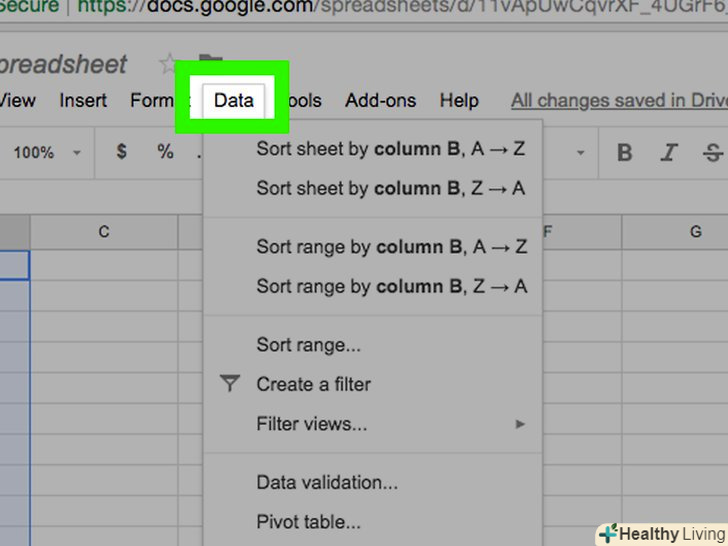Select column G header

click(x=695, y=232)
